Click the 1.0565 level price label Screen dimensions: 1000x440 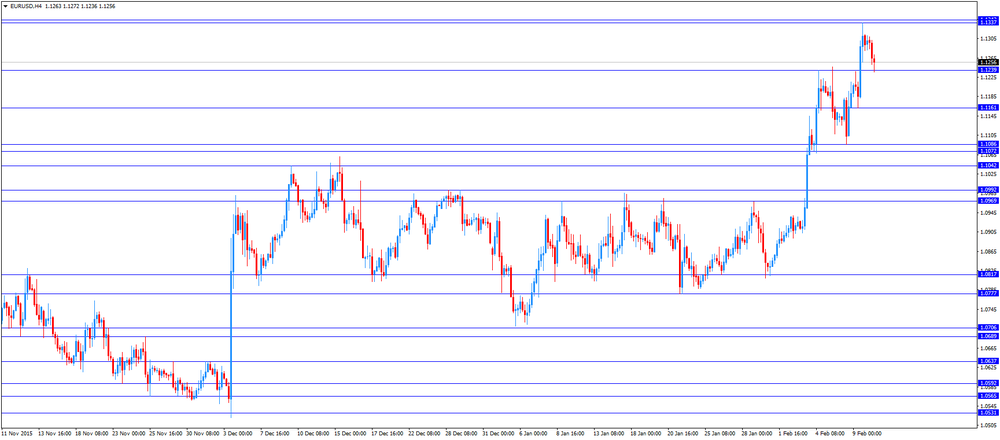pos(988,396)
